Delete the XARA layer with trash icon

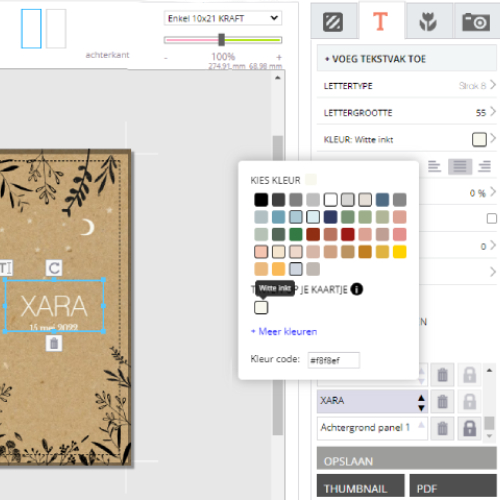[x=442, y=401]
